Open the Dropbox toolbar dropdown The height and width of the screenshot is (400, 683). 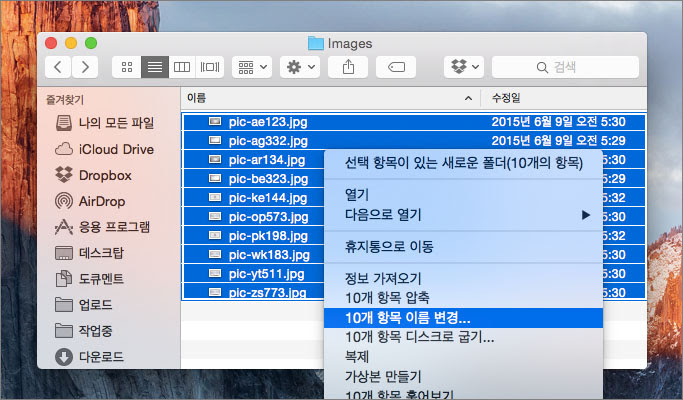coord(464,67)
